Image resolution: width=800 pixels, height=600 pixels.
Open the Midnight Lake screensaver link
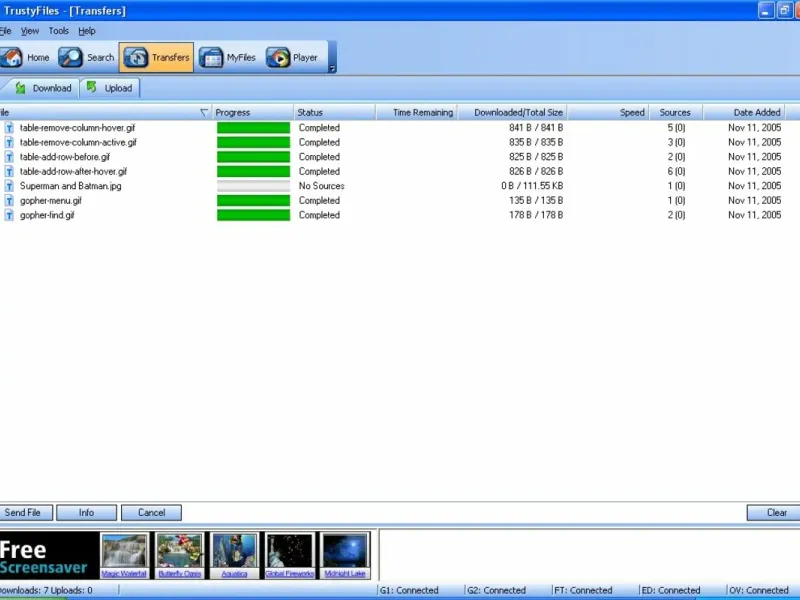point(345,574)
